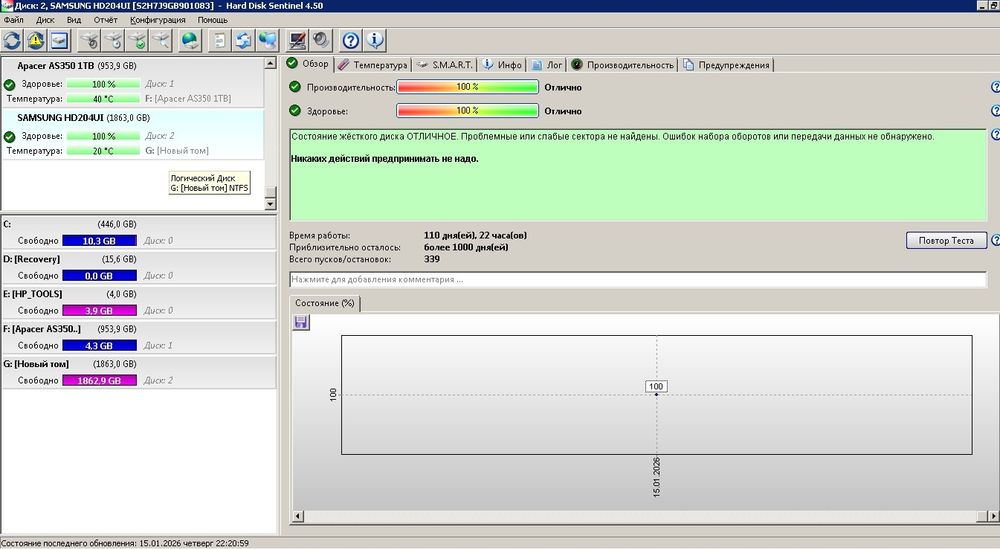
Task: Open the Диск menu
Action: click(x=45, y=20)
